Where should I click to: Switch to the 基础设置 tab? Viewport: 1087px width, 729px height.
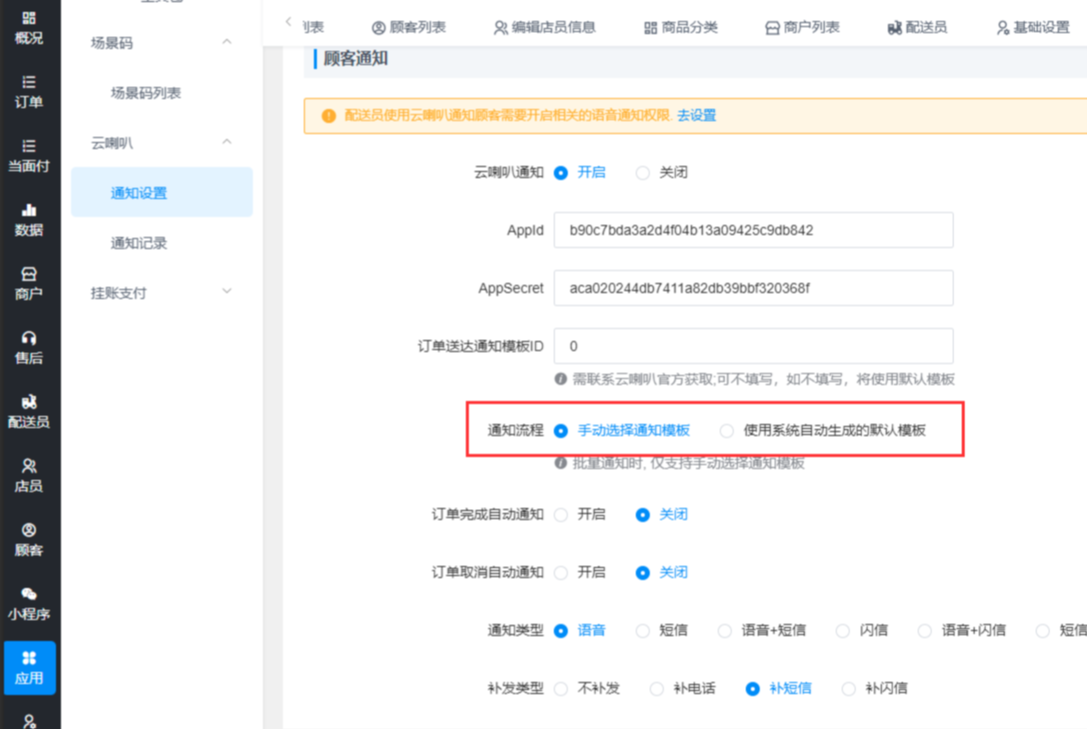[x=1033, y=27]
